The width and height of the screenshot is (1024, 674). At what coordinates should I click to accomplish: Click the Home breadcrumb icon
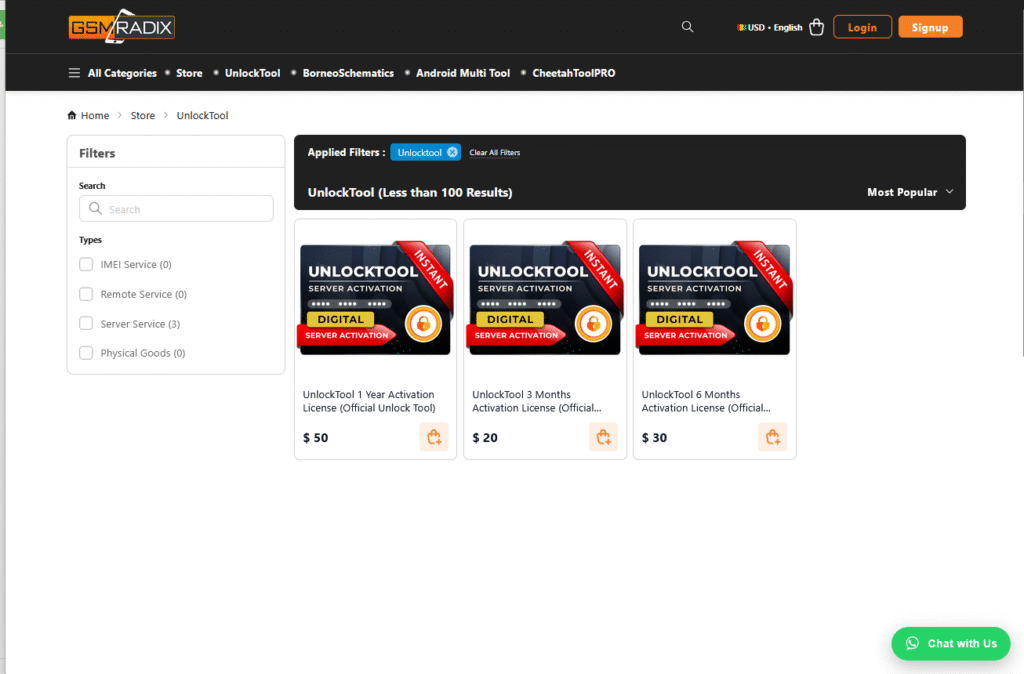point(72,116)
